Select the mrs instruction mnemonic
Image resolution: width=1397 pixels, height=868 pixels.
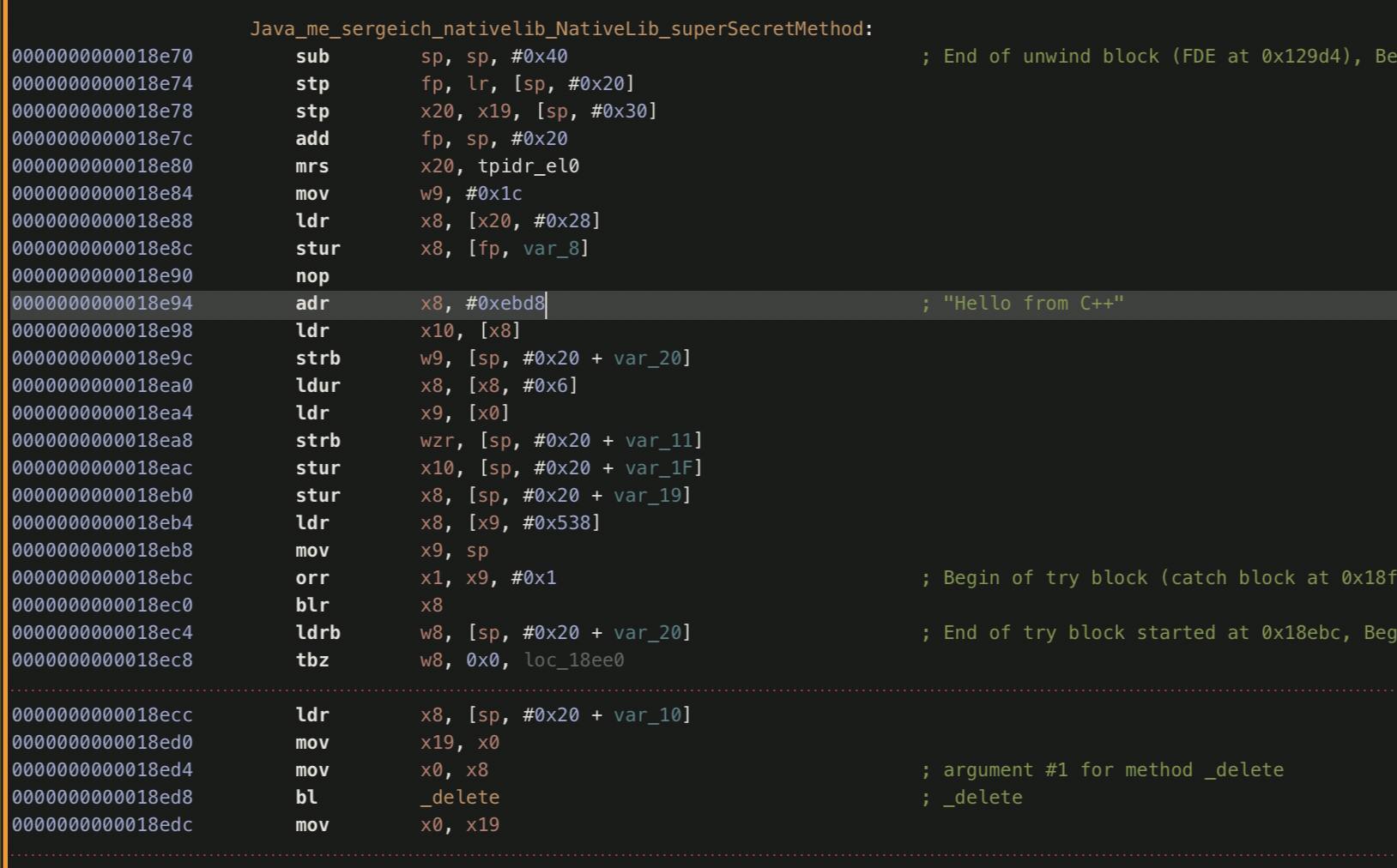pos(312,166)
